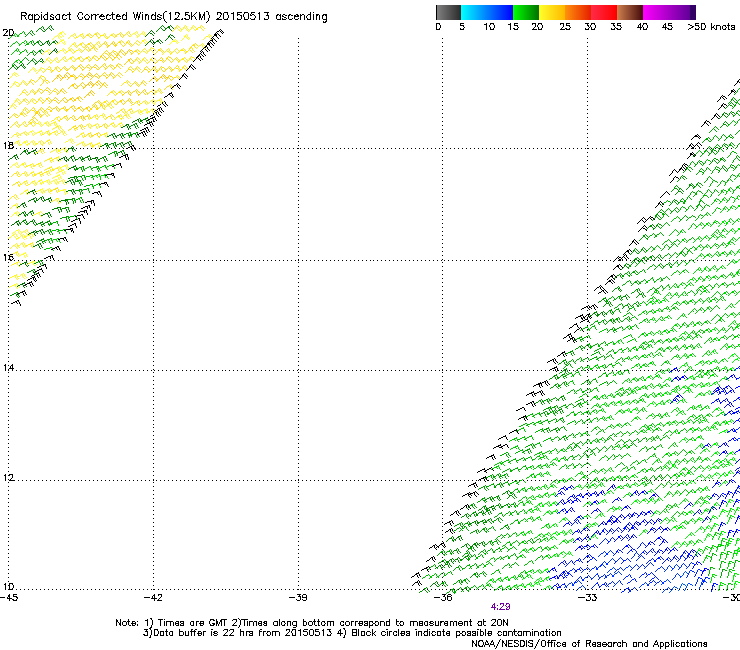Click the longitude label '-42'
The image size is (740, 650).
[153, 598]
